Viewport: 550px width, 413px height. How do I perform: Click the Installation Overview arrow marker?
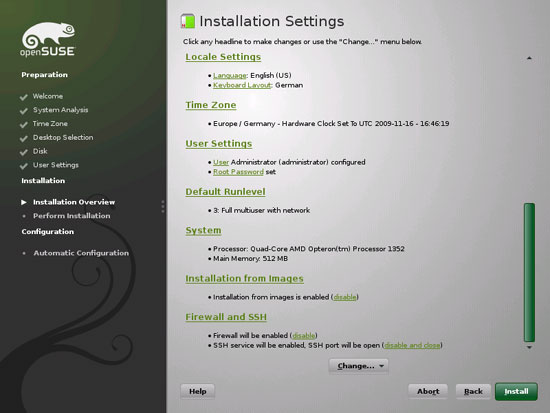[x=24, y=202]
